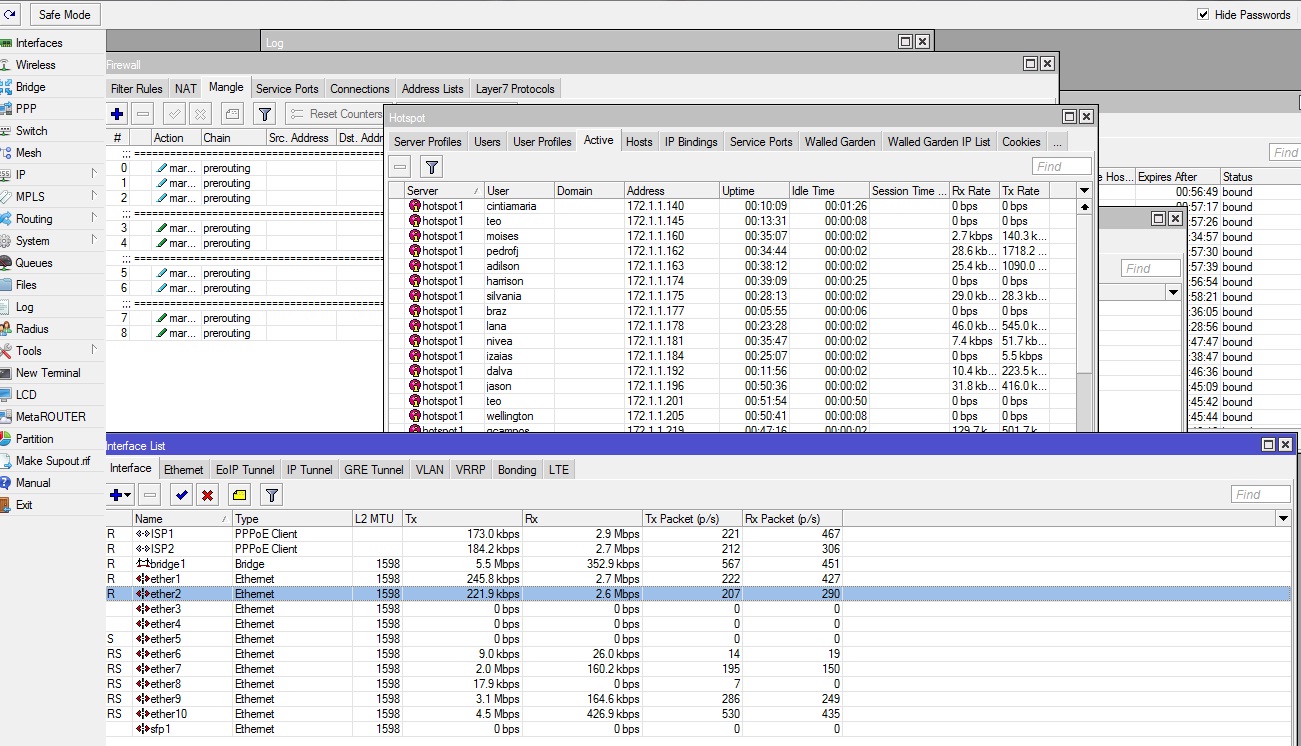1301x746 pixels.
Task: Click the add interface plus icon
Action: coord(117,495)
